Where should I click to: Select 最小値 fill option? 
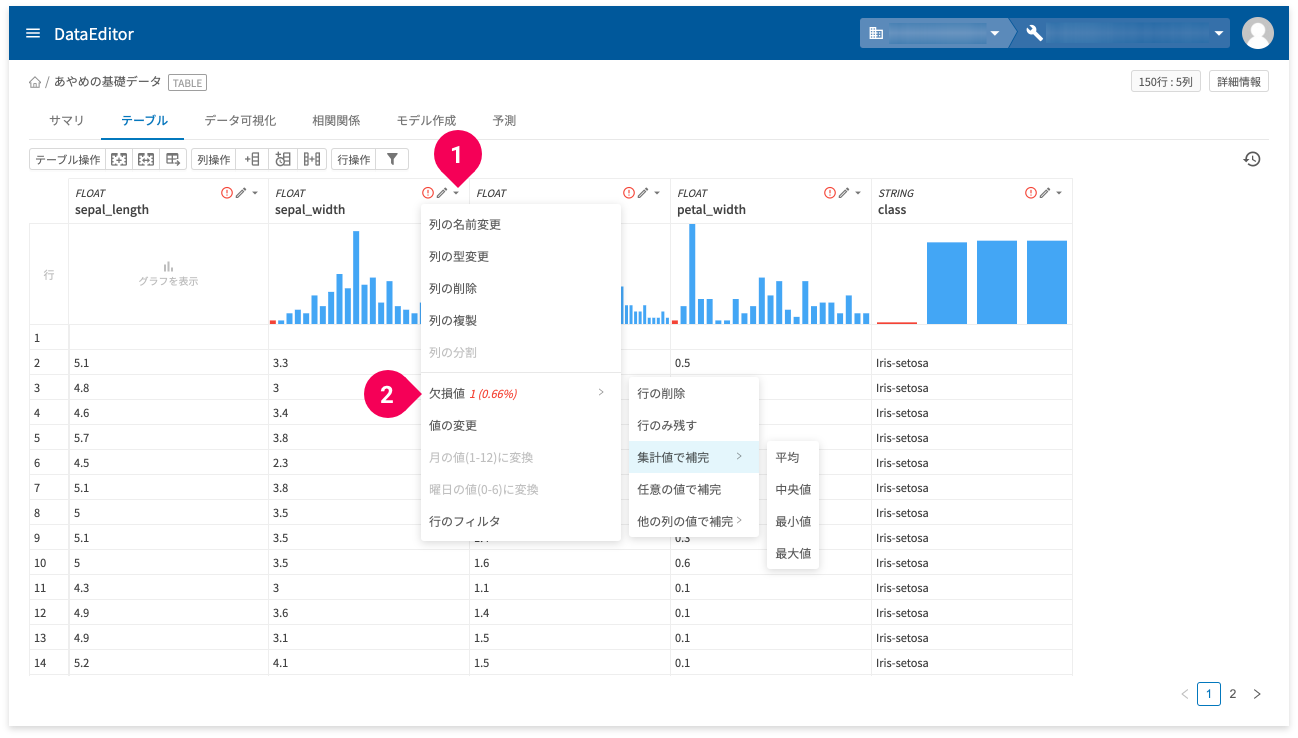(x=793, y=521)
